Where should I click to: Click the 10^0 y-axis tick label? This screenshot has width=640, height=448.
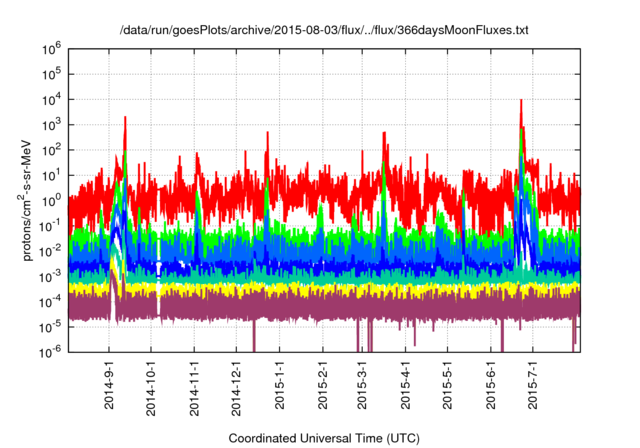[x=51, y=200]
